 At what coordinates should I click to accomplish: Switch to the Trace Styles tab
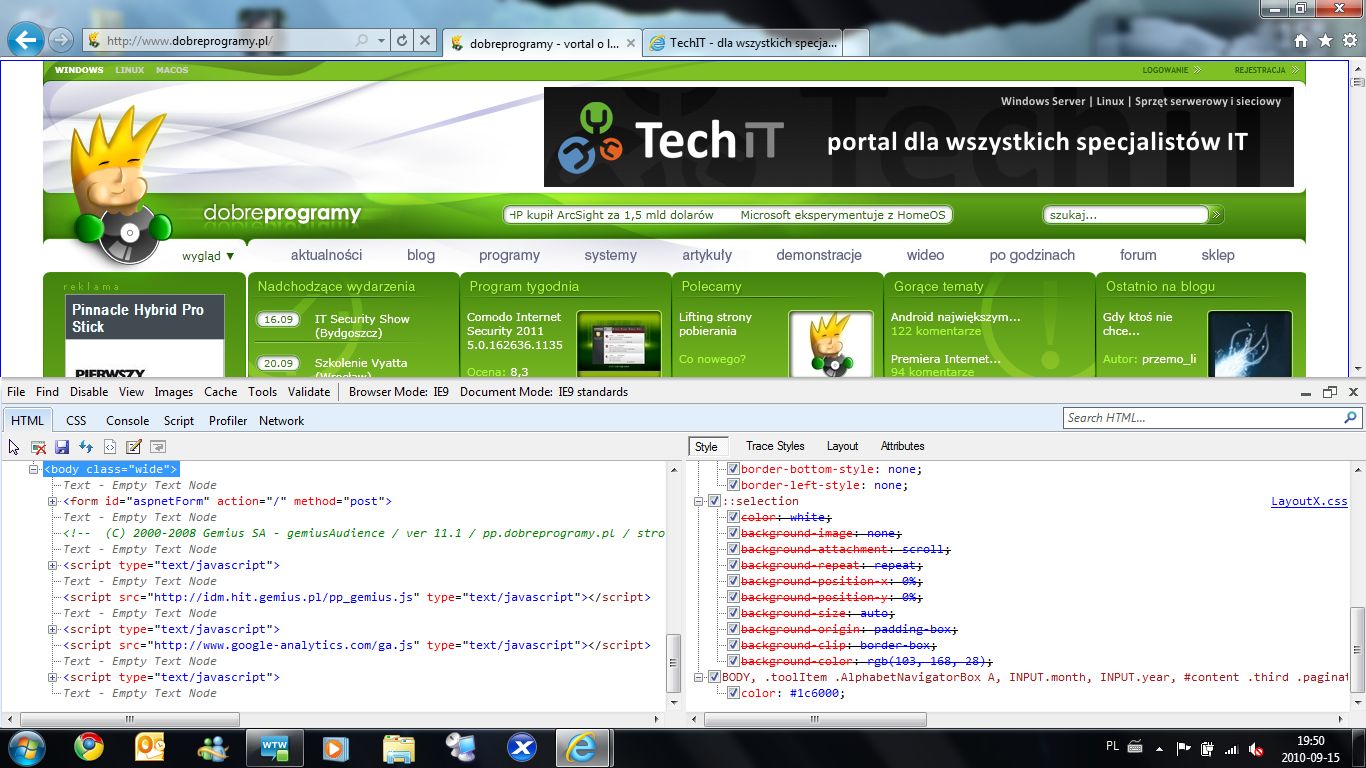(775, 446)
